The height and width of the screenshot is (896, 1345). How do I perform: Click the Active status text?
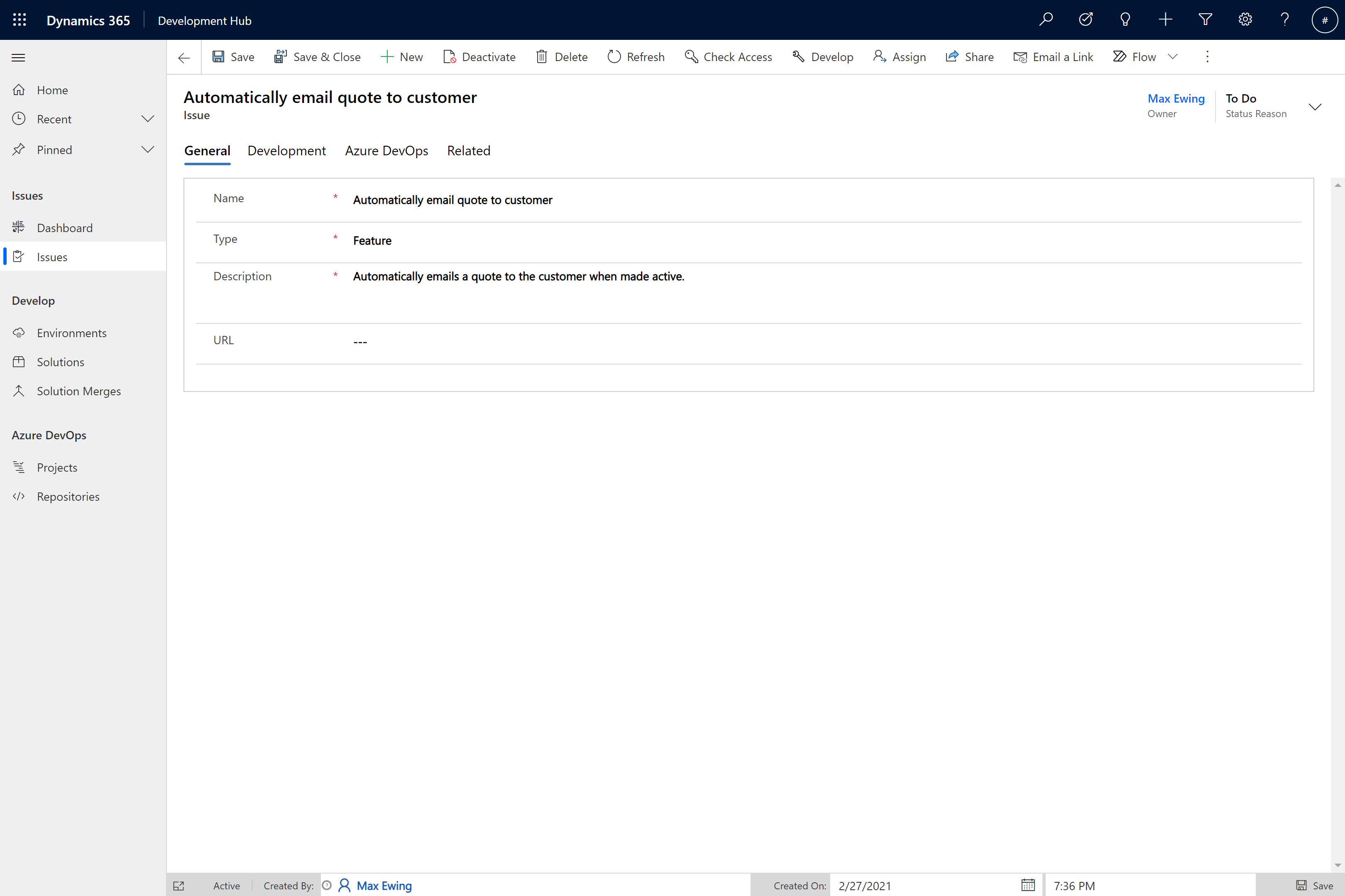click(226, 886)
